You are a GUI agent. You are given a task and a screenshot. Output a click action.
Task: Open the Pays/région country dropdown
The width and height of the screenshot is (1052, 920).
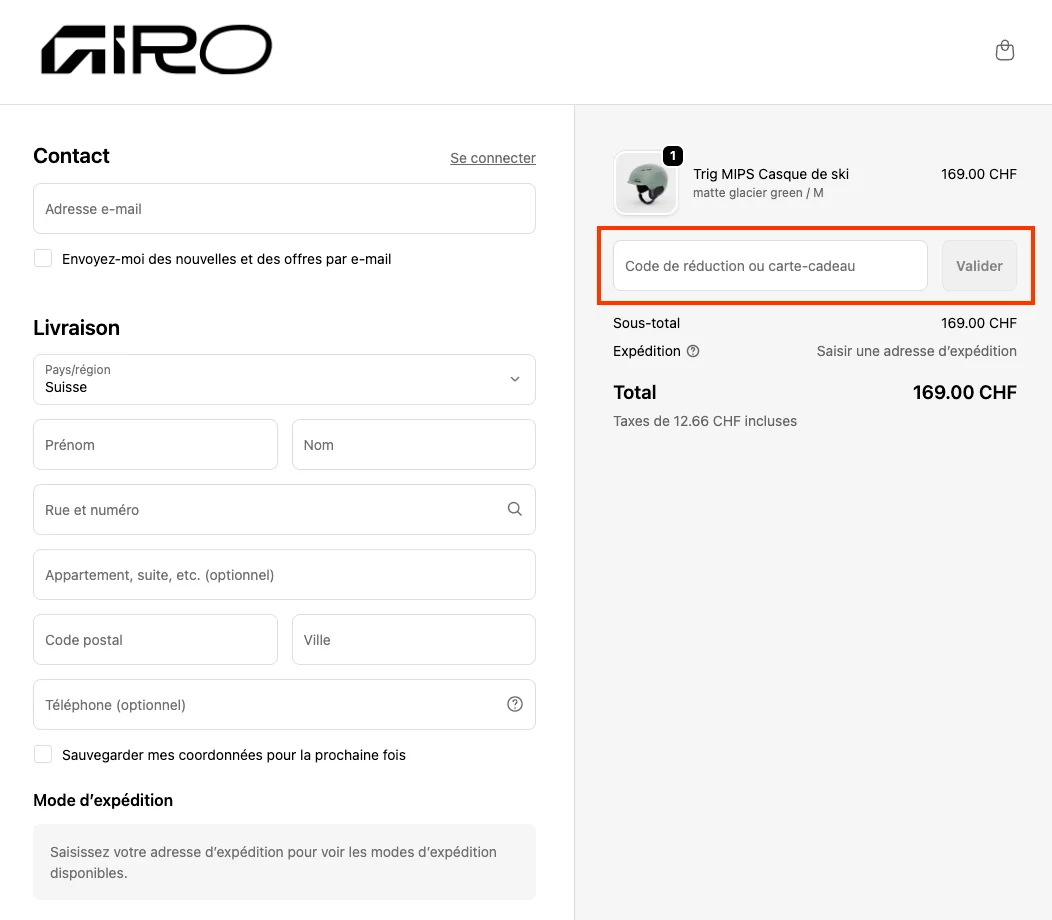click(x=284, y=380)
